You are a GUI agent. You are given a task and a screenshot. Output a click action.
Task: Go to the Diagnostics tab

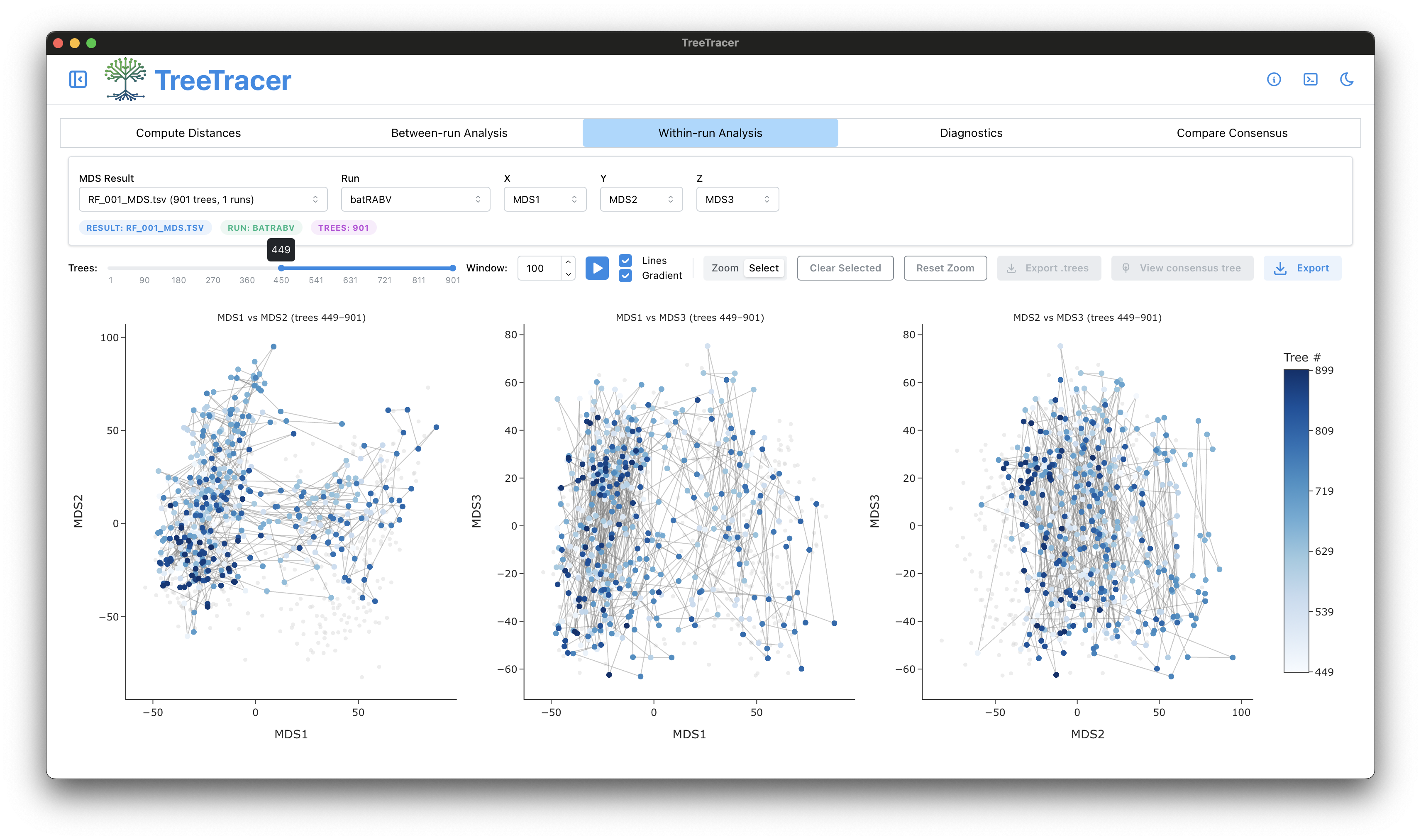[x=971, y=133]
